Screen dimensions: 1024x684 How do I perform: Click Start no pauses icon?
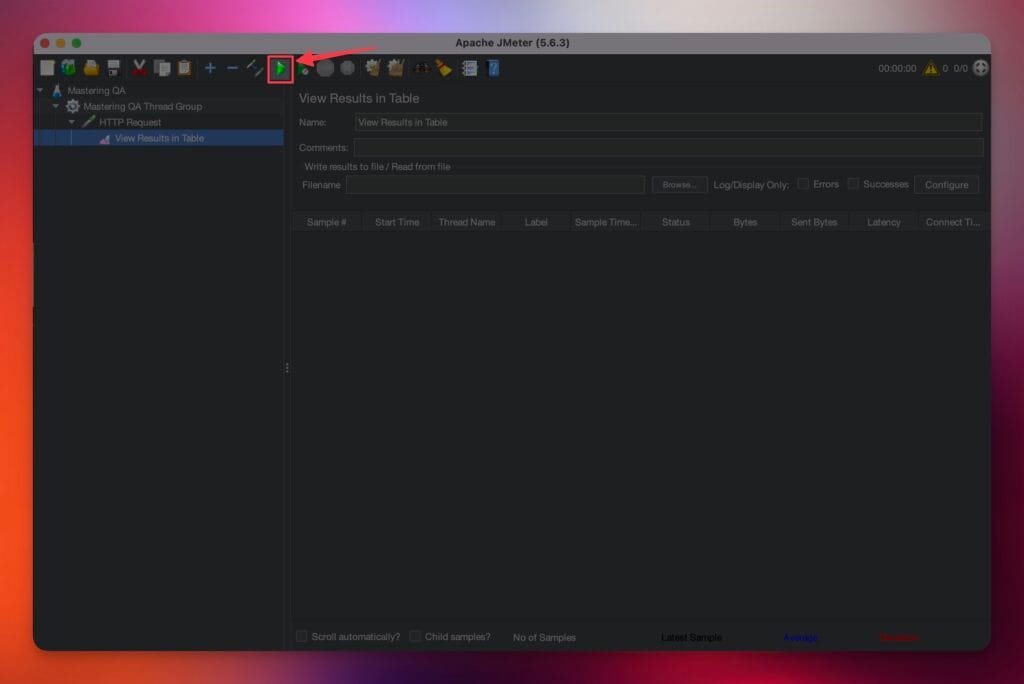(x=304, y=69)
